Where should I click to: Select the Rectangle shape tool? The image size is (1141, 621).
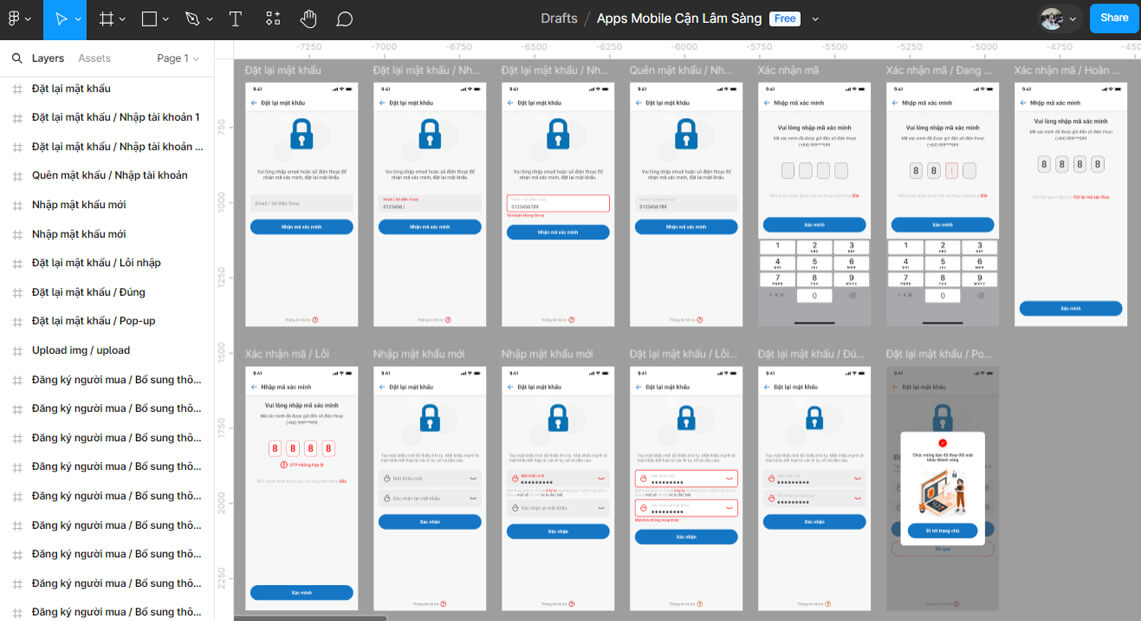pos(149,18)
